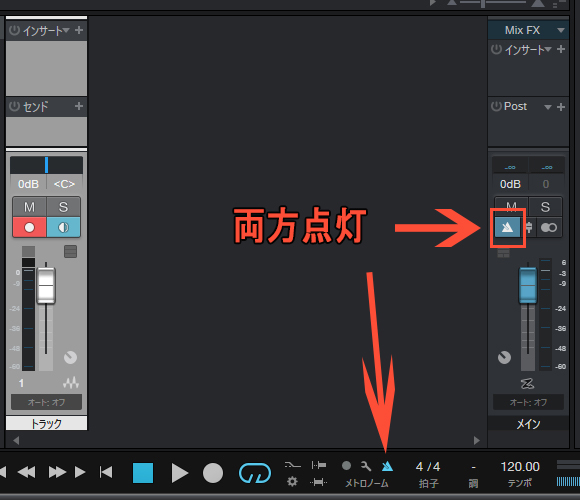Solo track 1 with the S button
The width and height of the screenshot is (580, 500).
(63, 207)
